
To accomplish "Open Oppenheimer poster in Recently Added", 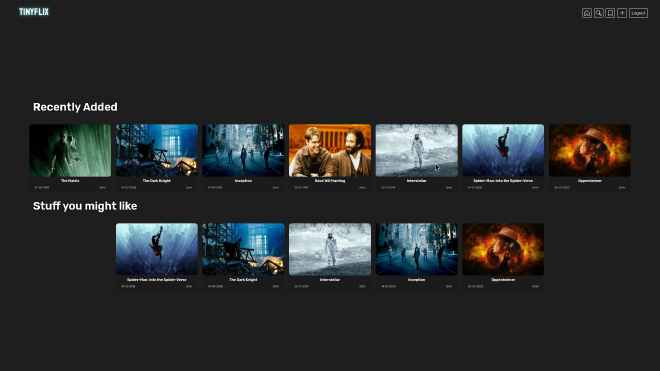I will coord(590,150).
